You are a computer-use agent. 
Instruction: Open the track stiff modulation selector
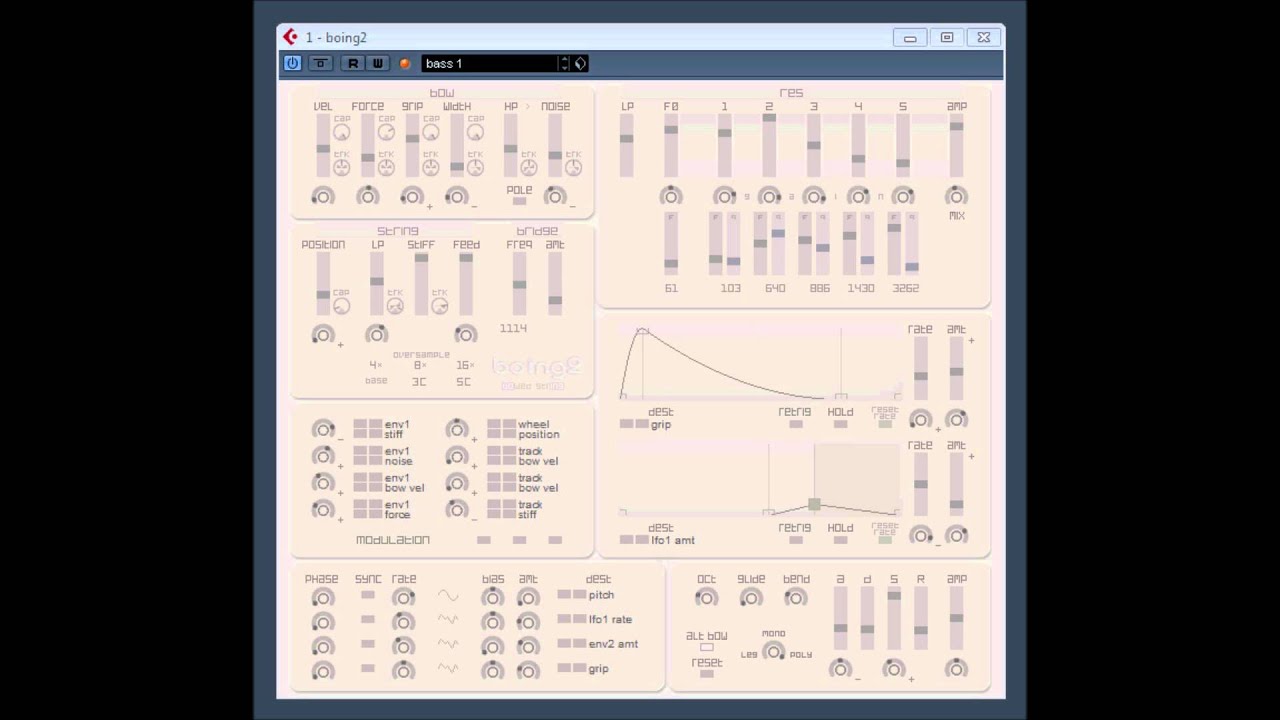click(x=515, y=510)
